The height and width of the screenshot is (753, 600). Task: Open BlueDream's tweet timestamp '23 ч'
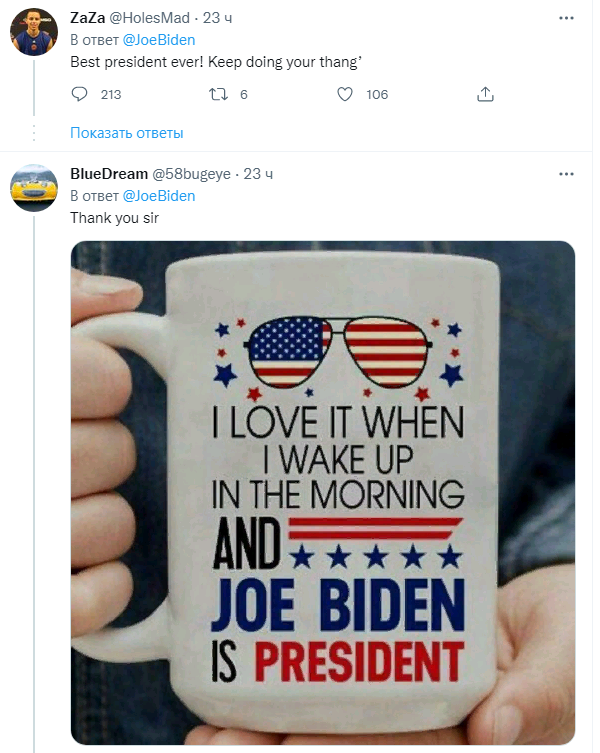[x=258, y=174]
